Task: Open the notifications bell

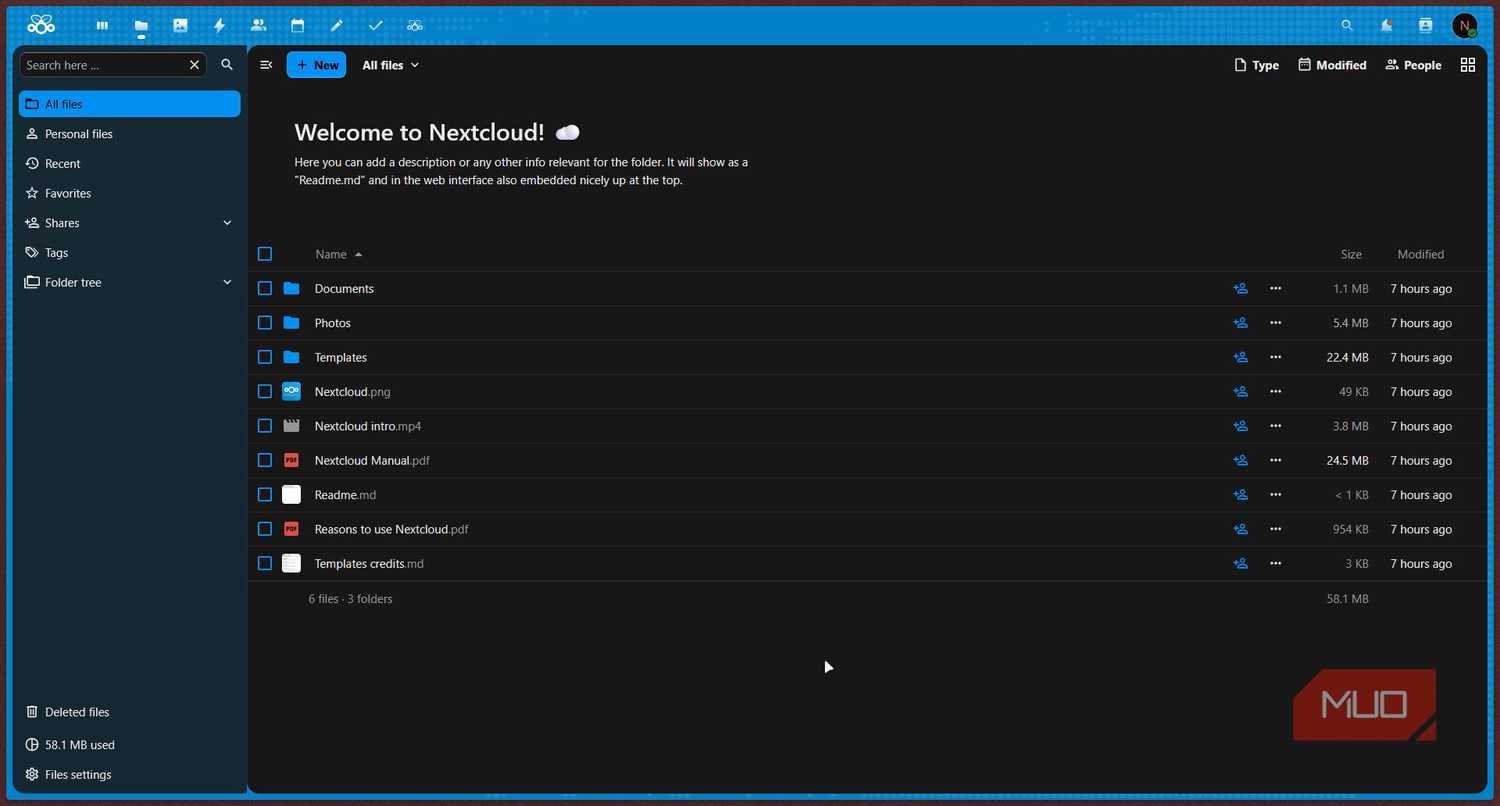Action: click(1387, 26)
